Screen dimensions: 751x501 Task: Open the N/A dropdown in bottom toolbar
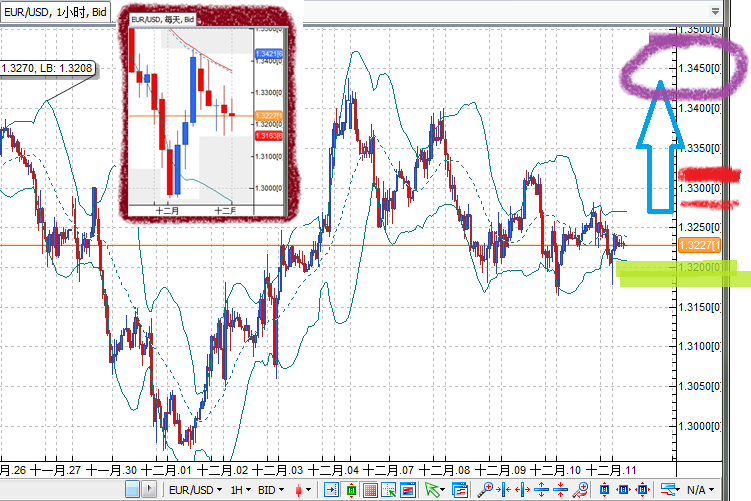[x=700, y=490]
